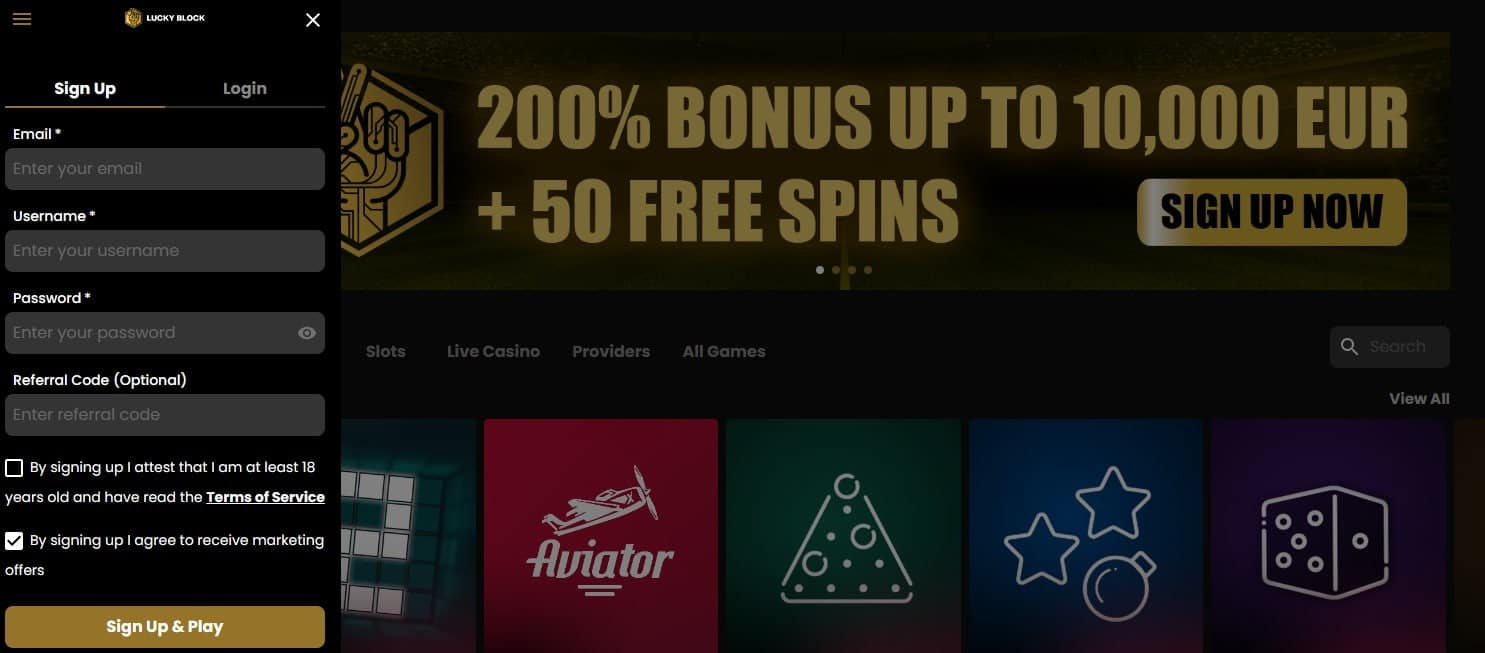Uncheck the marketing offers checkbox
The height and width of the screenshot is (653, 1485).
tap(14, 541)
